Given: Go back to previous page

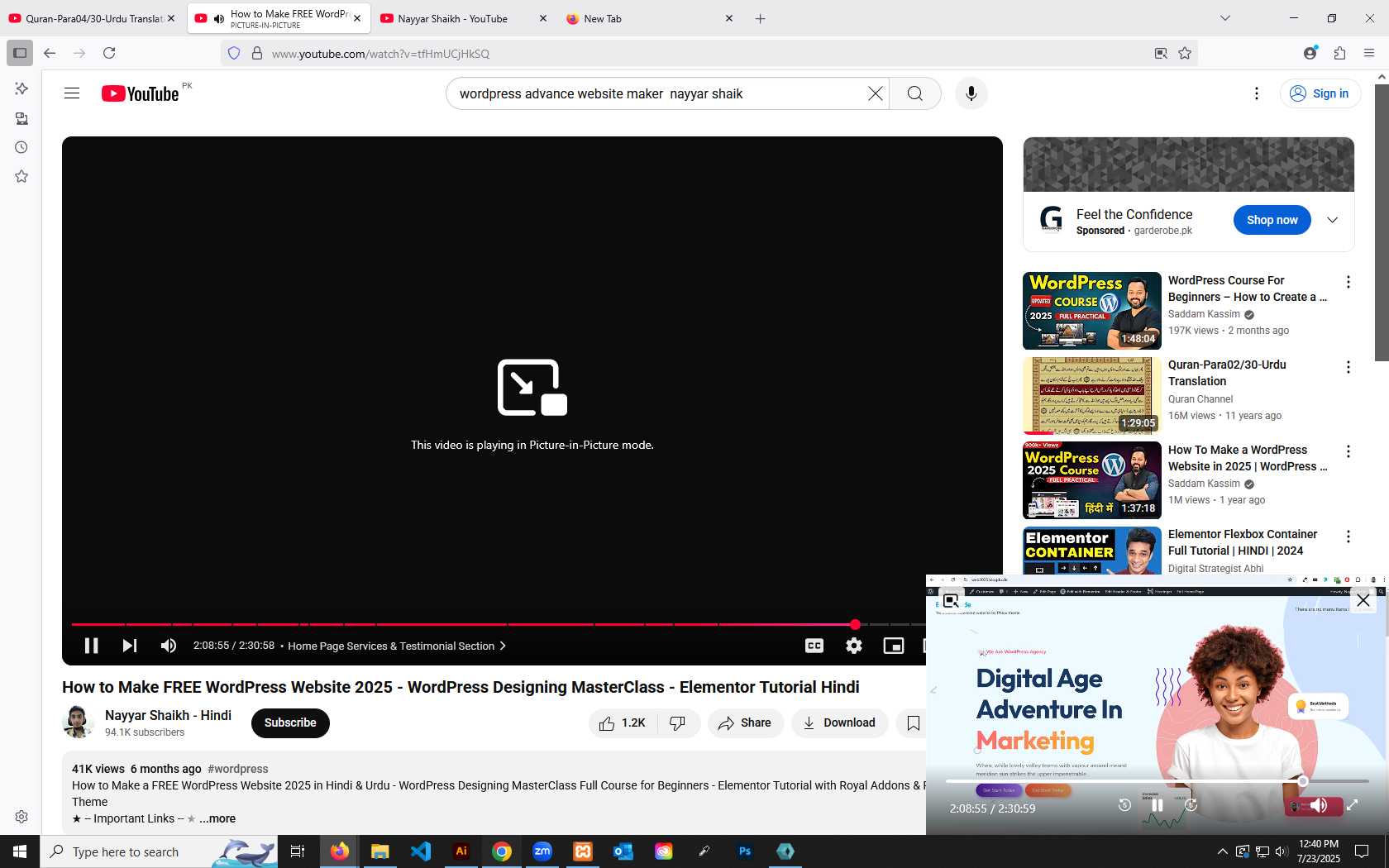Looking at the screenshot, I should coord(50,53).
